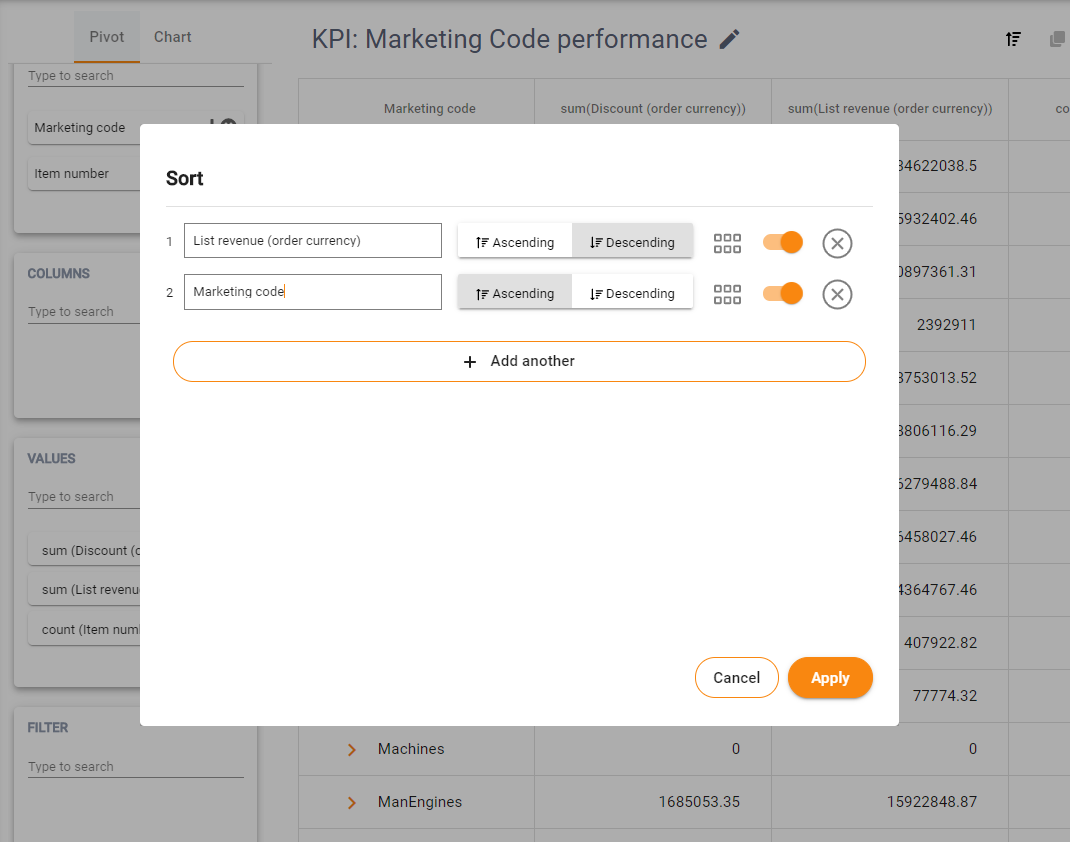Click the Apply button
The image size is (1070, 842).
click(x=830, y=678)
